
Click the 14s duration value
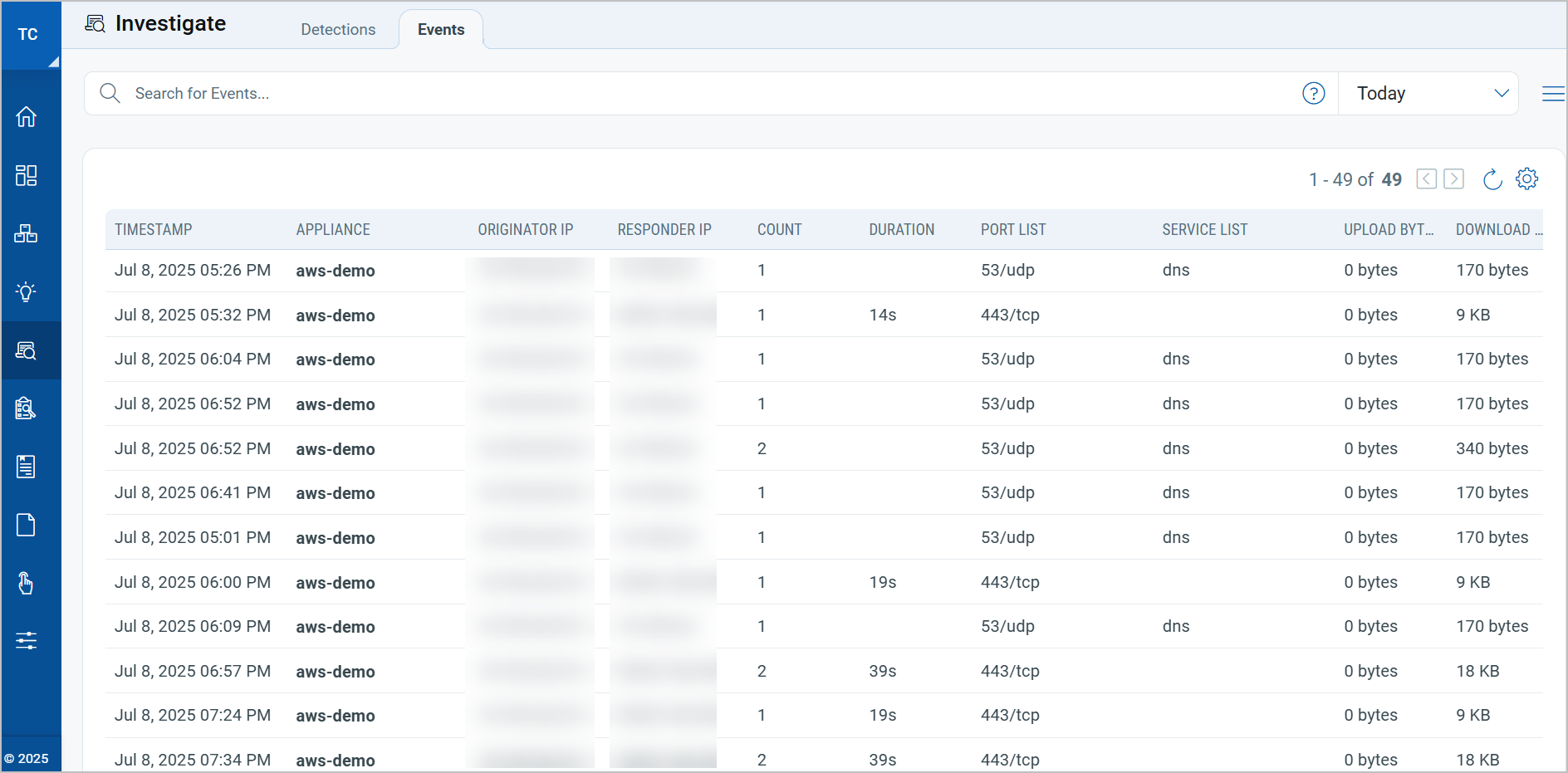tap(883, 315)
